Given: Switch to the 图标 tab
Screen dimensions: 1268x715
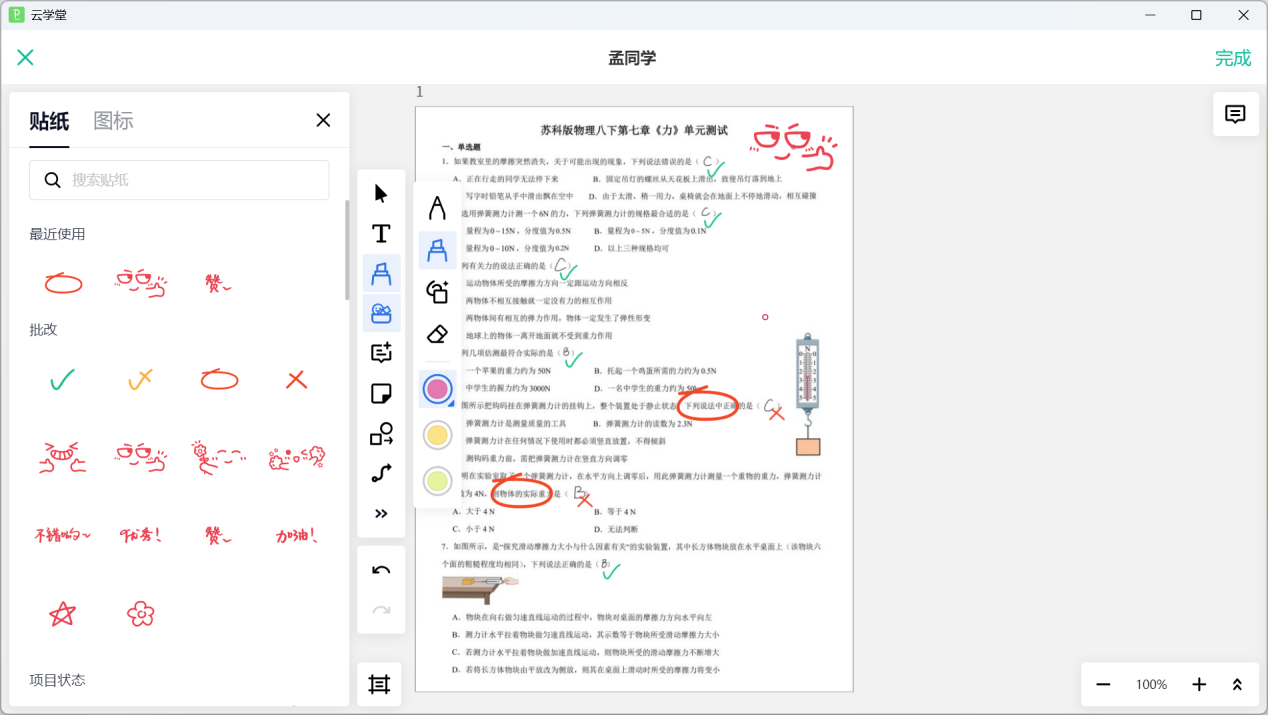Looking at the screenshot, I should tap(113, 121).
